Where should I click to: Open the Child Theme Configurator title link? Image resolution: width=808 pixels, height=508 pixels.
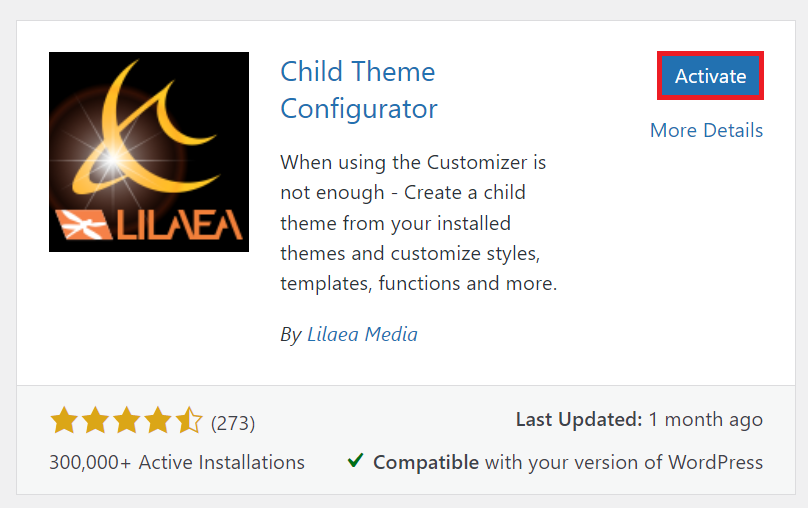pyautogui.click(x=358, y=89)
